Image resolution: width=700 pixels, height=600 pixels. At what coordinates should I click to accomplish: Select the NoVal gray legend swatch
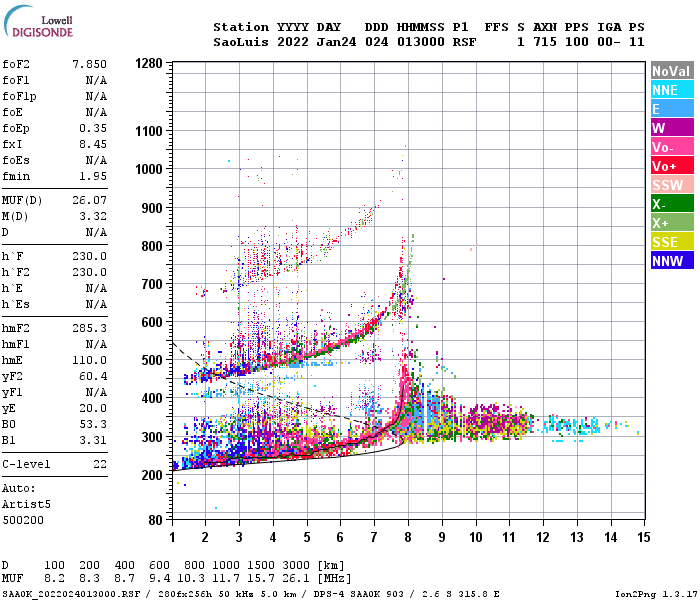[x=672, y=71]
